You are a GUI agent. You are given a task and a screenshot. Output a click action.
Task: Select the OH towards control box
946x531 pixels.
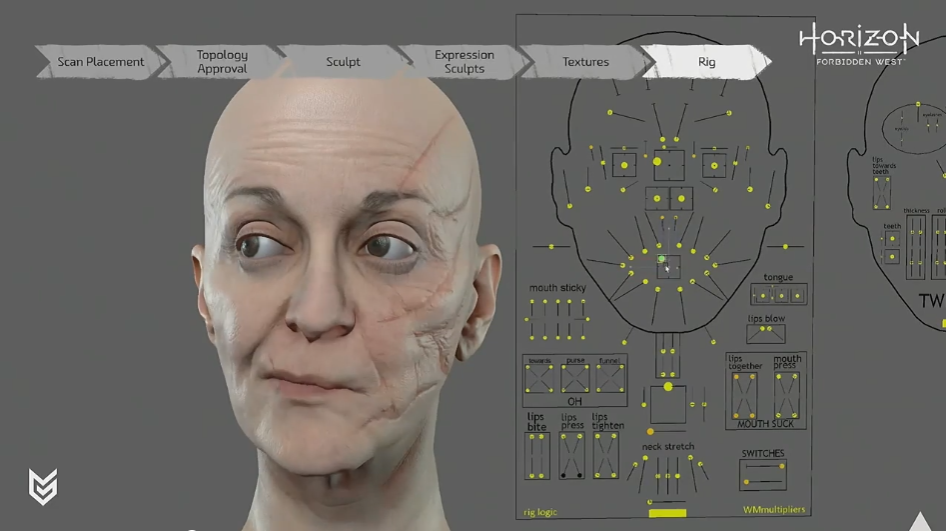(x=539, y=379)
